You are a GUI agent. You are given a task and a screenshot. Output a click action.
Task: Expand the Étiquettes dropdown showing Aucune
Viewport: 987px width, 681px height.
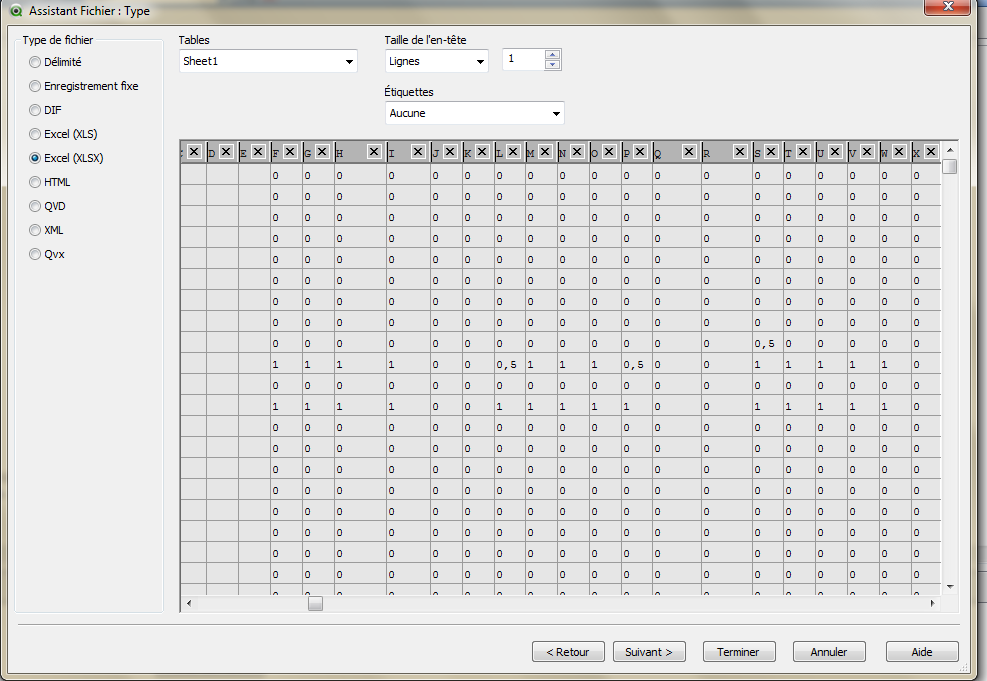click(474, 113)
